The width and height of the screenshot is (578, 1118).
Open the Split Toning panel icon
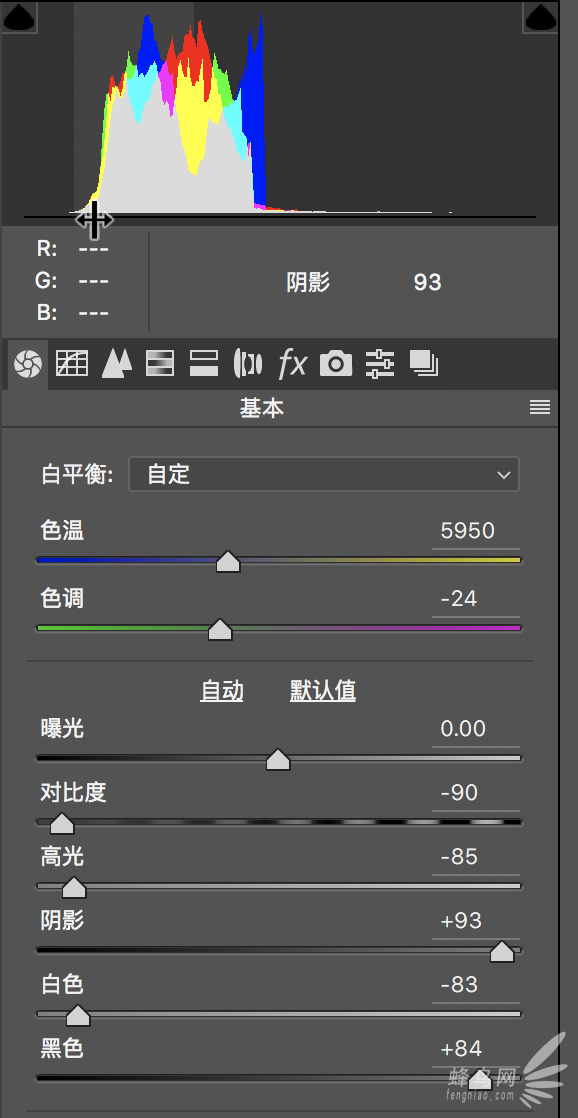[x=204, y=364]
